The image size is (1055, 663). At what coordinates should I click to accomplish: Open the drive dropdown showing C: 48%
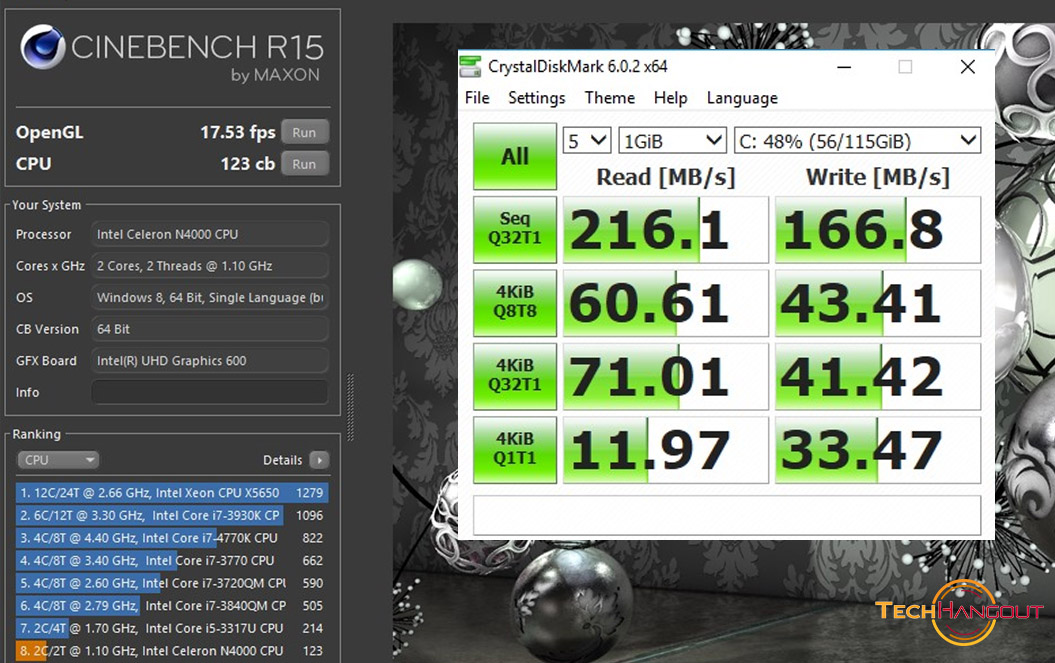coord(857,141)
